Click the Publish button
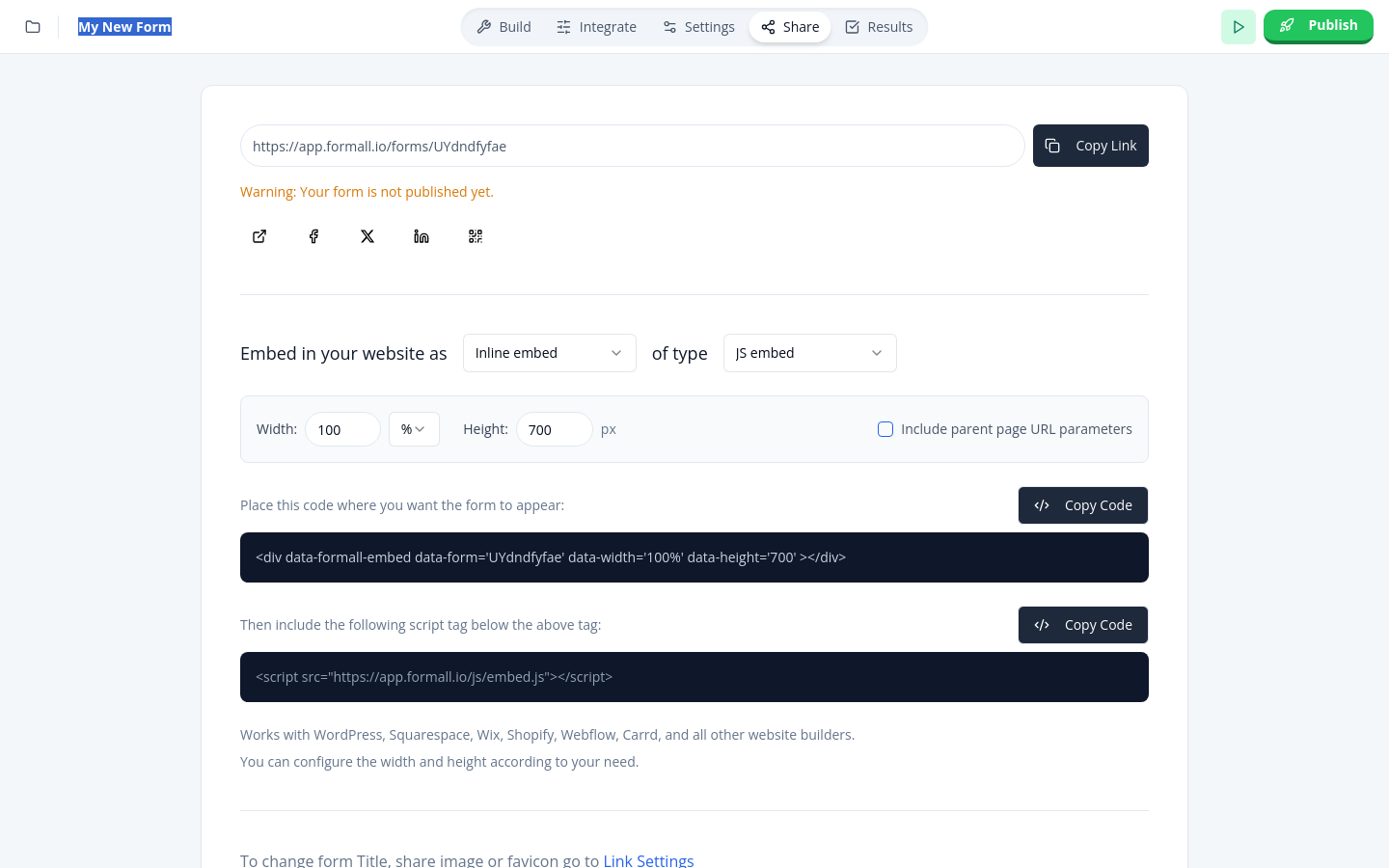The height and width of the screenshot is (868, 1389). click(1319, 26)
